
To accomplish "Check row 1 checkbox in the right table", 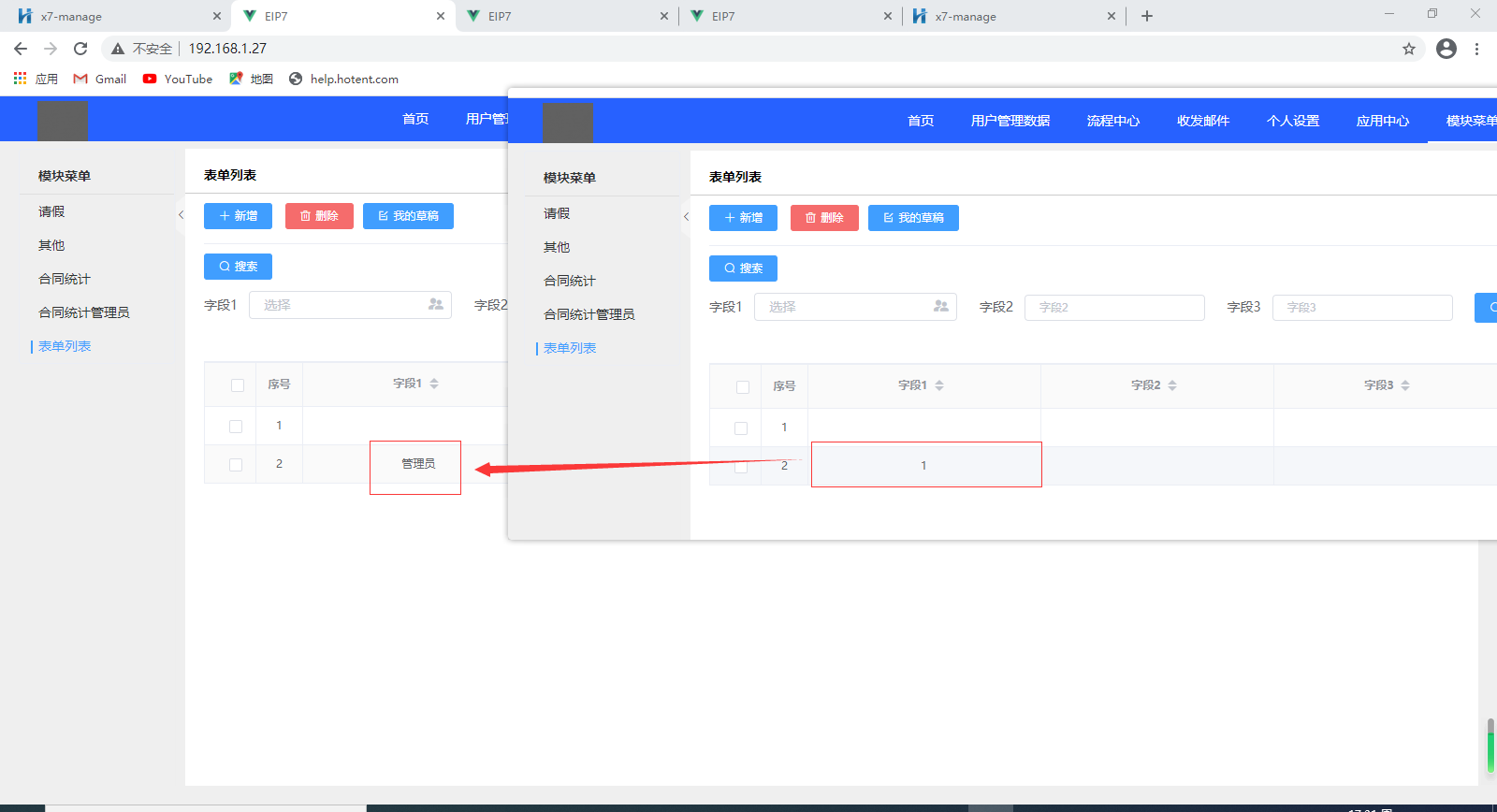I will click(741, 428).
